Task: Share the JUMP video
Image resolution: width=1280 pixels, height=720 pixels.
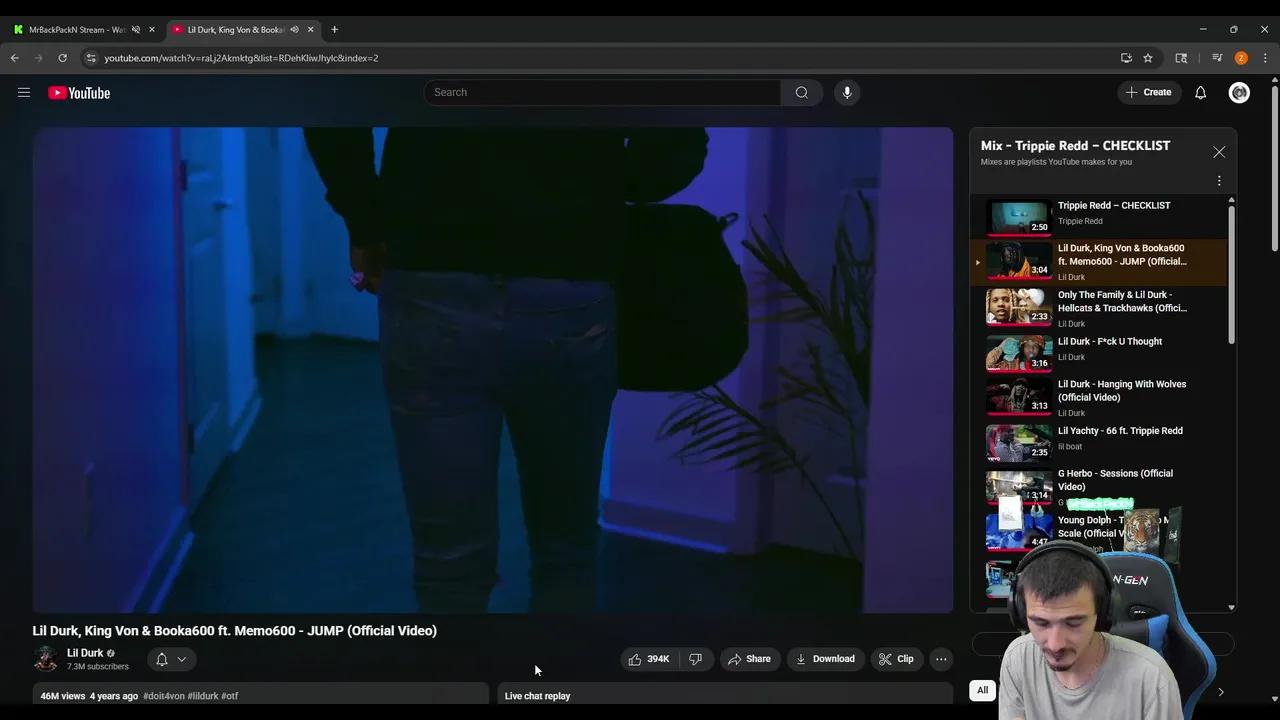Action: click(x=750, y=659)
